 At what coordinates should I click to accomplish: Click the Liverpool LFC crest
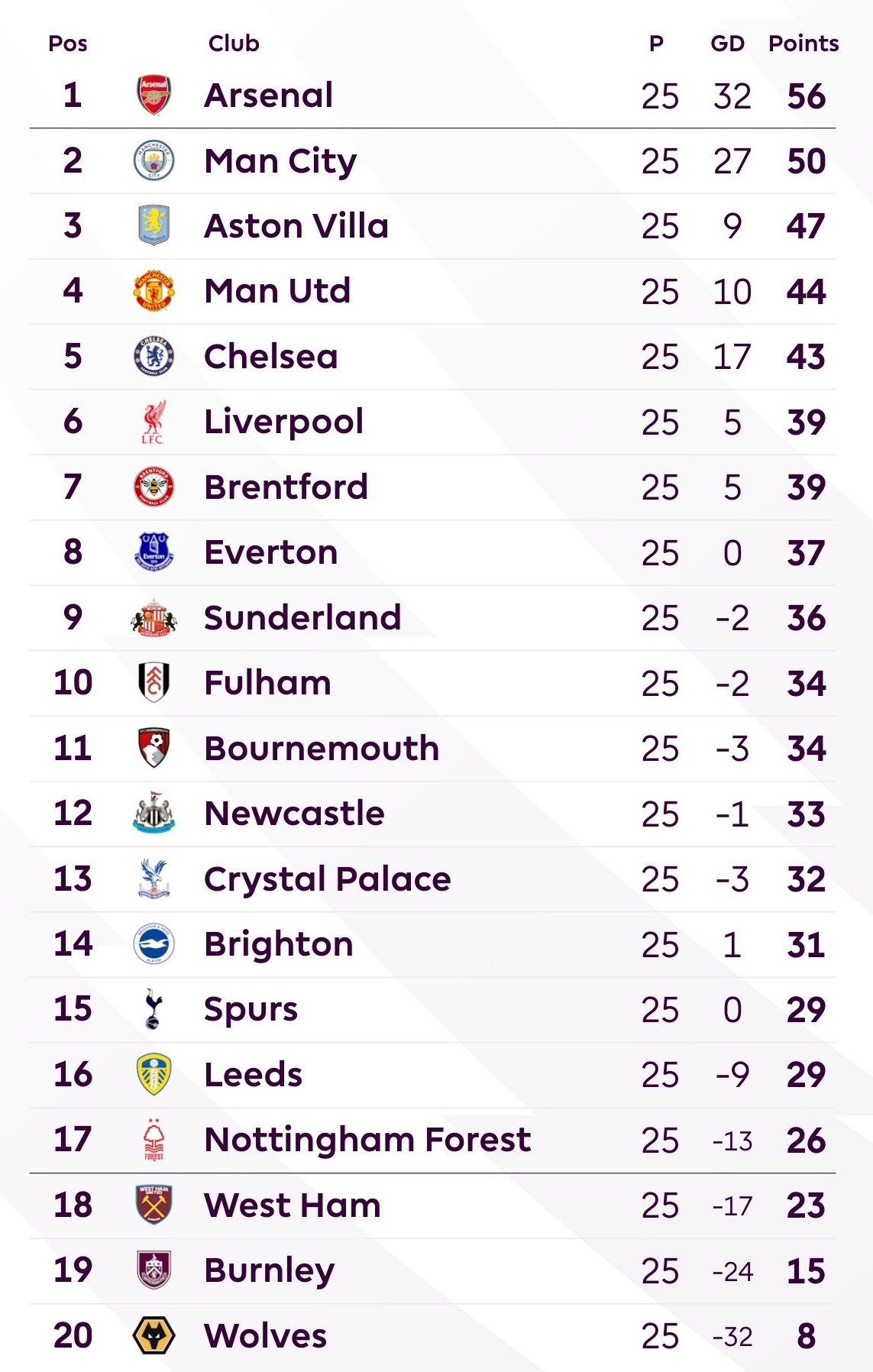(x=154, y=422)
